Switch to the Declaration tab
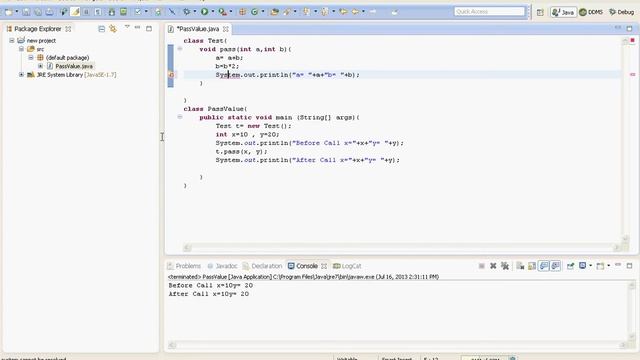 pos(262,266)
